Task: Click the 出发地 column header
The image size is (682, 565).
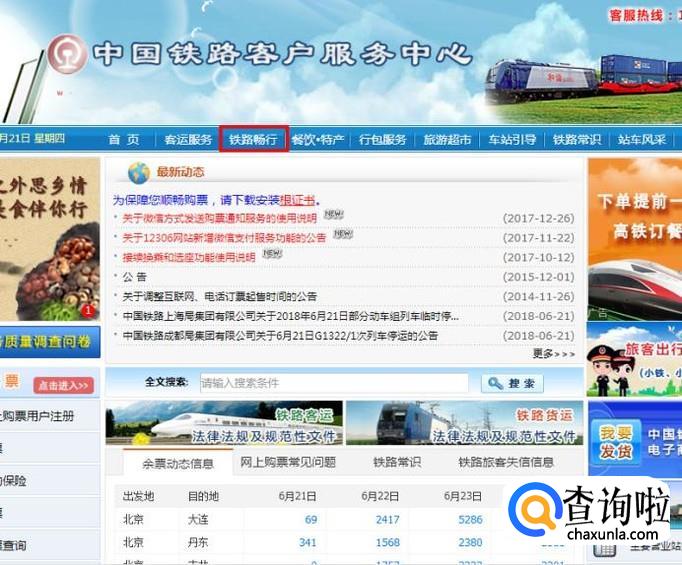Action: (138, 496)
